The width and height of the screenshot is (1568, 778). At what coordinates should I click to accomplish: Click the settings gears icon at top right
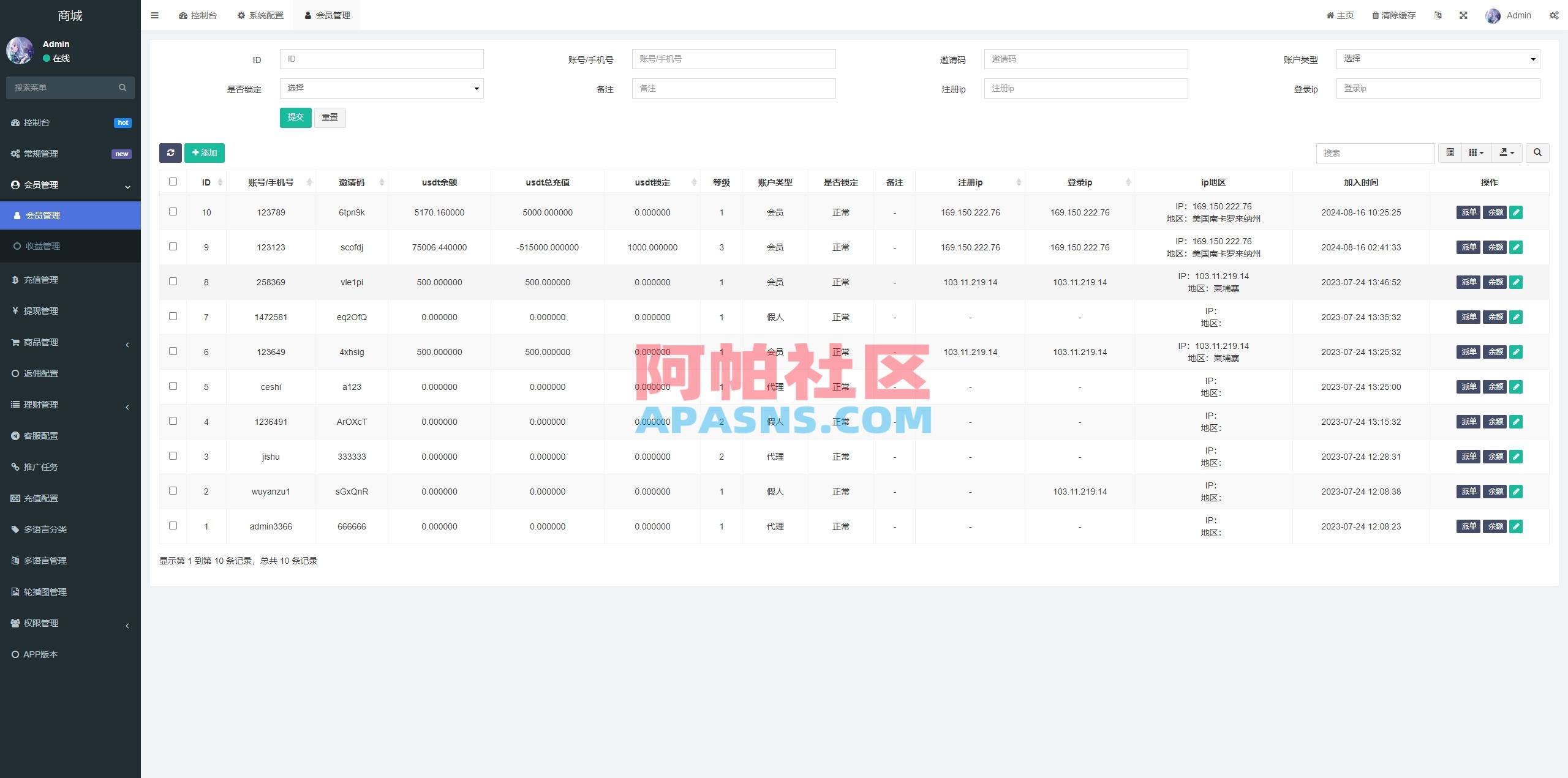point(1555,15)
